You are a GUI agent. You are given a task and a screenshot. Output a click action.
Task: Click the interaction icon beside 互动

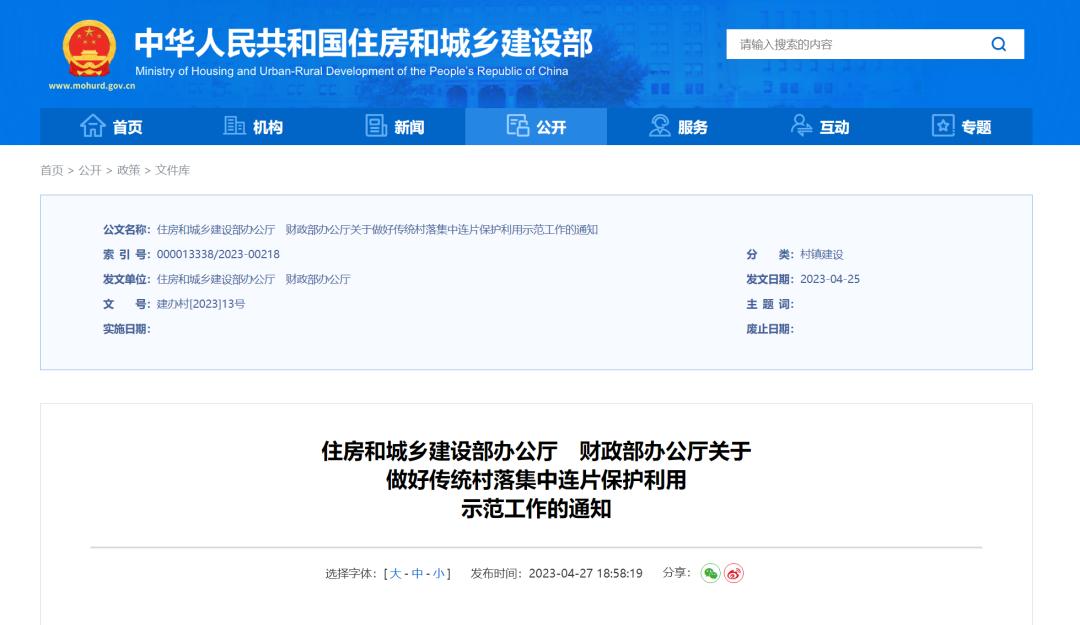pos(801,125)
